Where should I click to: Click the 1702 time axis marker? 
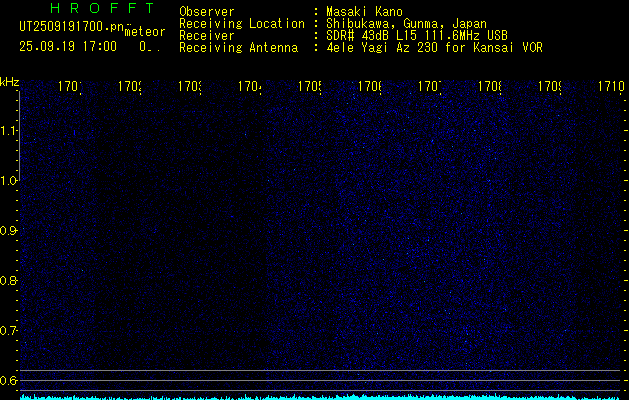[x=130, y=87]
